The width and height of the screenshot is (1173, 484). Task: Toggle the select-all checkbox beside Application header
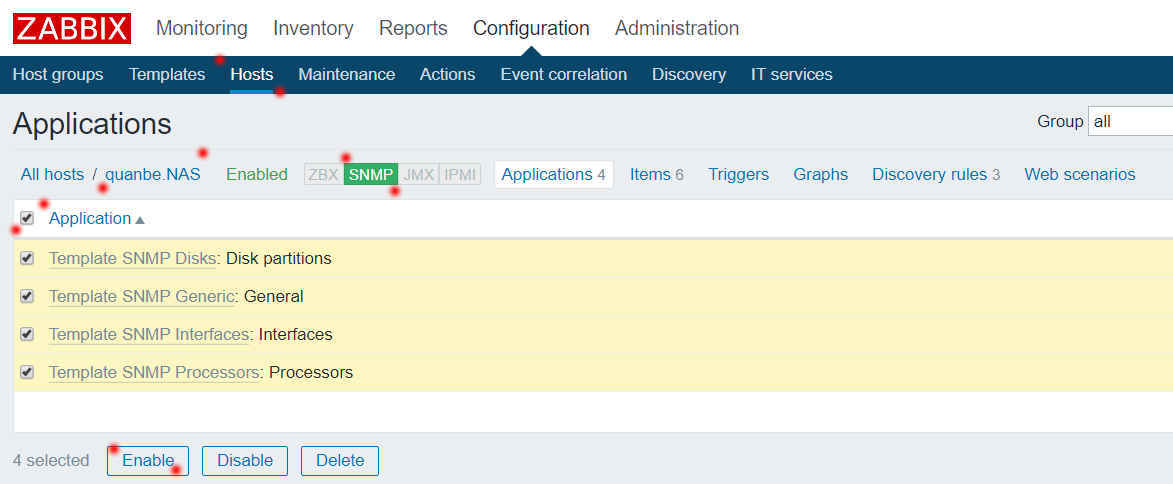coord(27,218)
